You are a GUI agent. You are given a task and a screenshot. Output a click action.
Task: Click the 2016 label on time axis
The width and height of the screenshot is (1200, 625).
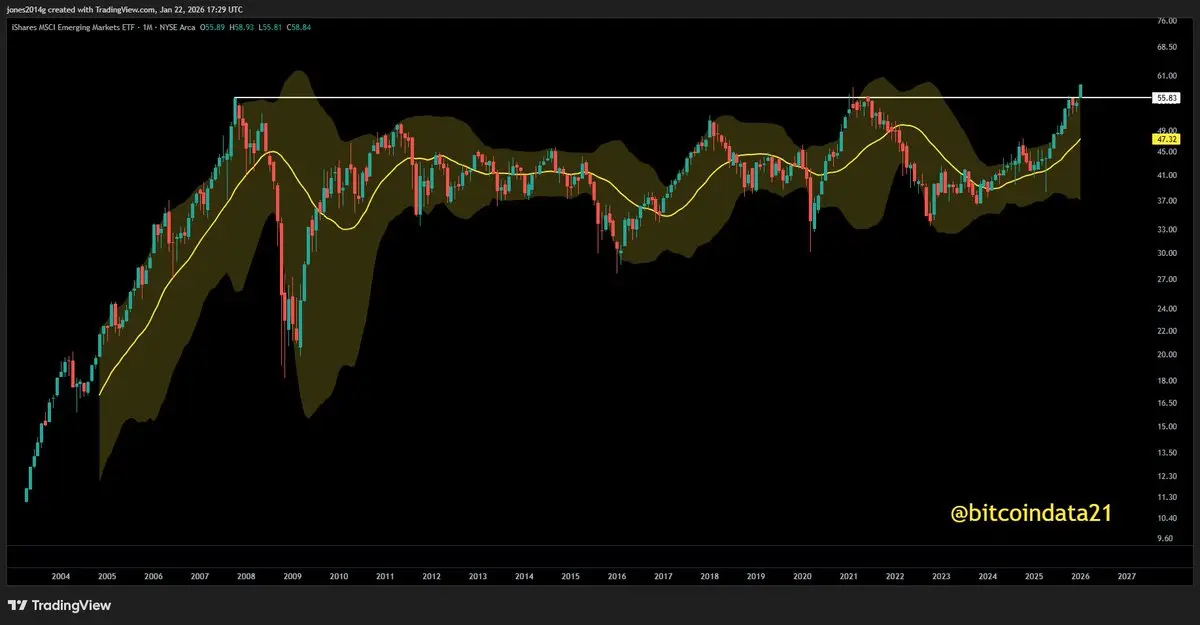(x=617, y=577)
